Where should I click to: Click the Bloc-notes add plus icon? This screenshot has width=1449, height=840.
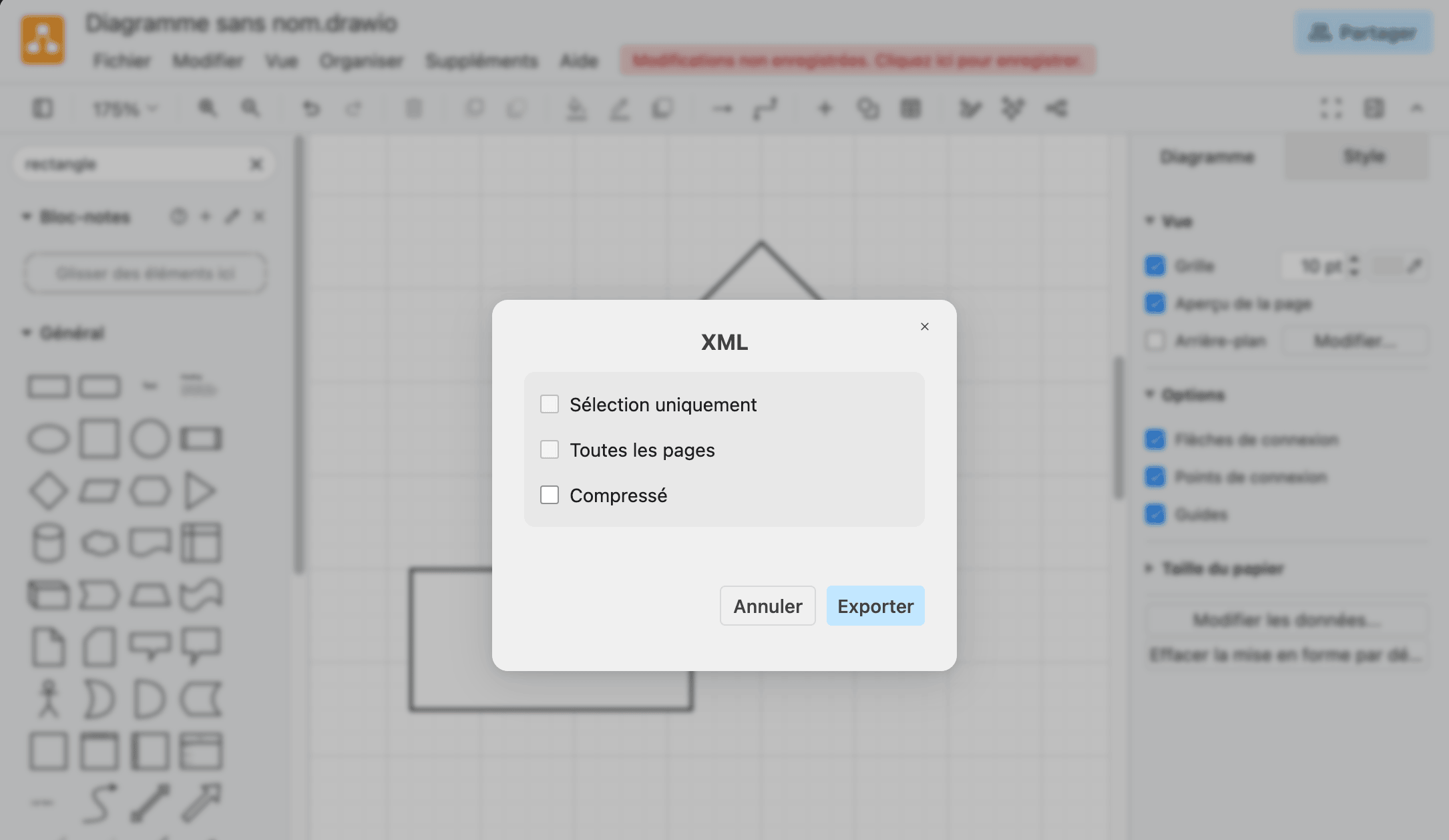click(206, 216)
